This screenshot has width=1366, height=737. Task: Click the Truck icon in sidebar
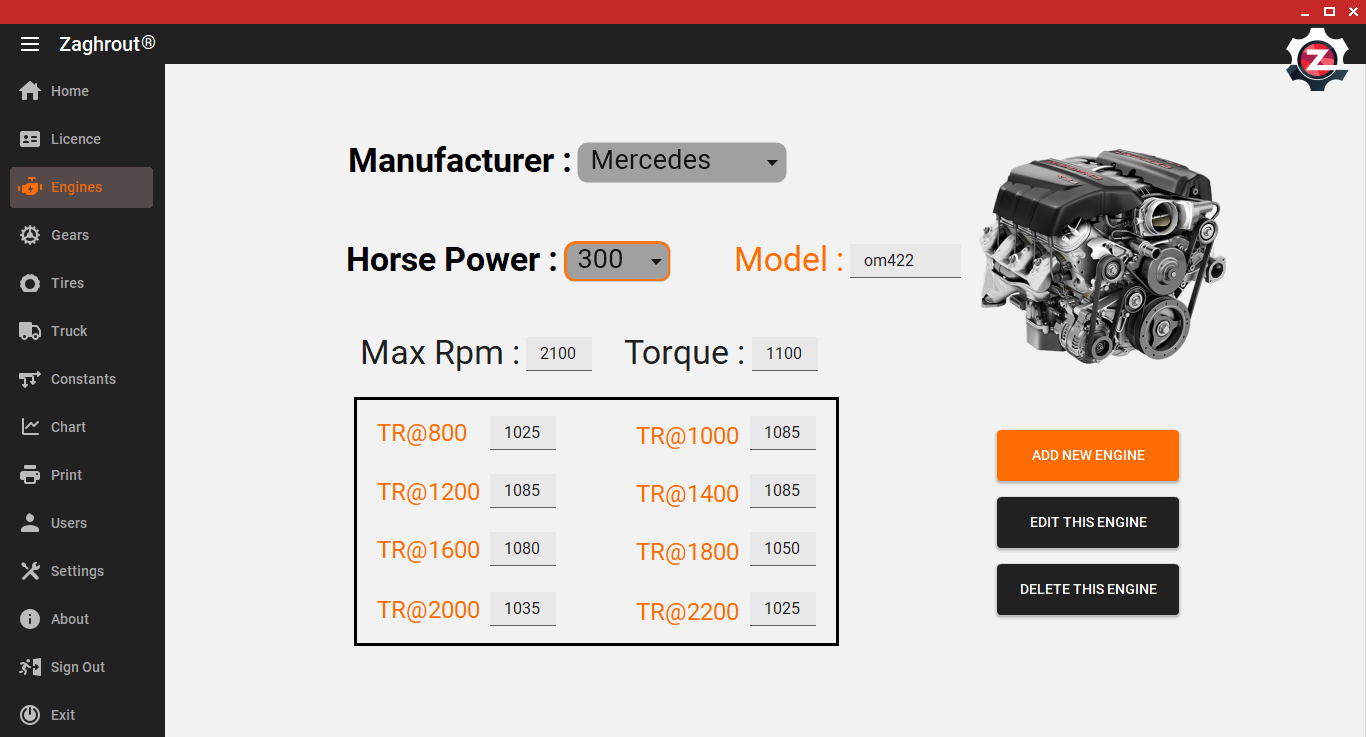tap(30, 331)
